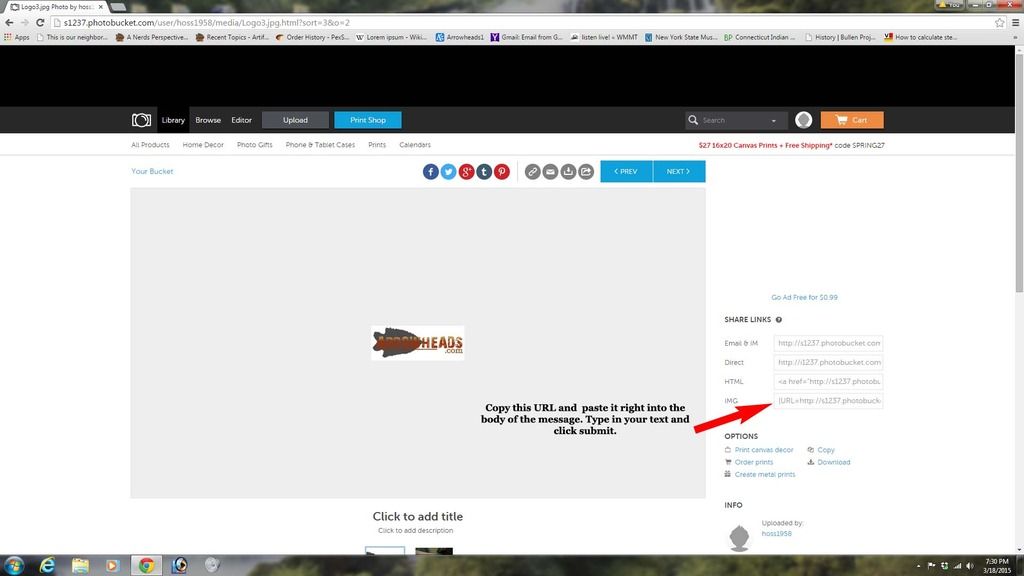The height and width of the screenshot is (576, 1024).
Task: Click the volume speaker icon in system tray
Action: [970, 566]
